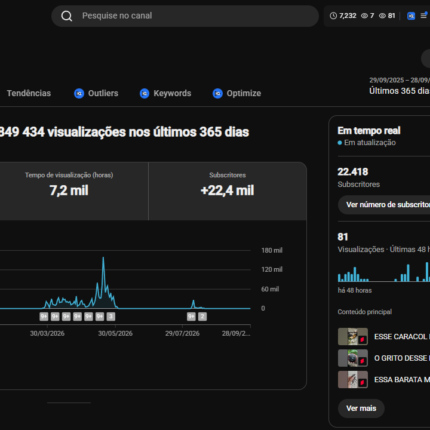Select the 'Tempo de visualização (horas)' metric card
Image resolution: width=430 pixels, height=430 pixels.
pyautogui.click(x=74, y=191)
